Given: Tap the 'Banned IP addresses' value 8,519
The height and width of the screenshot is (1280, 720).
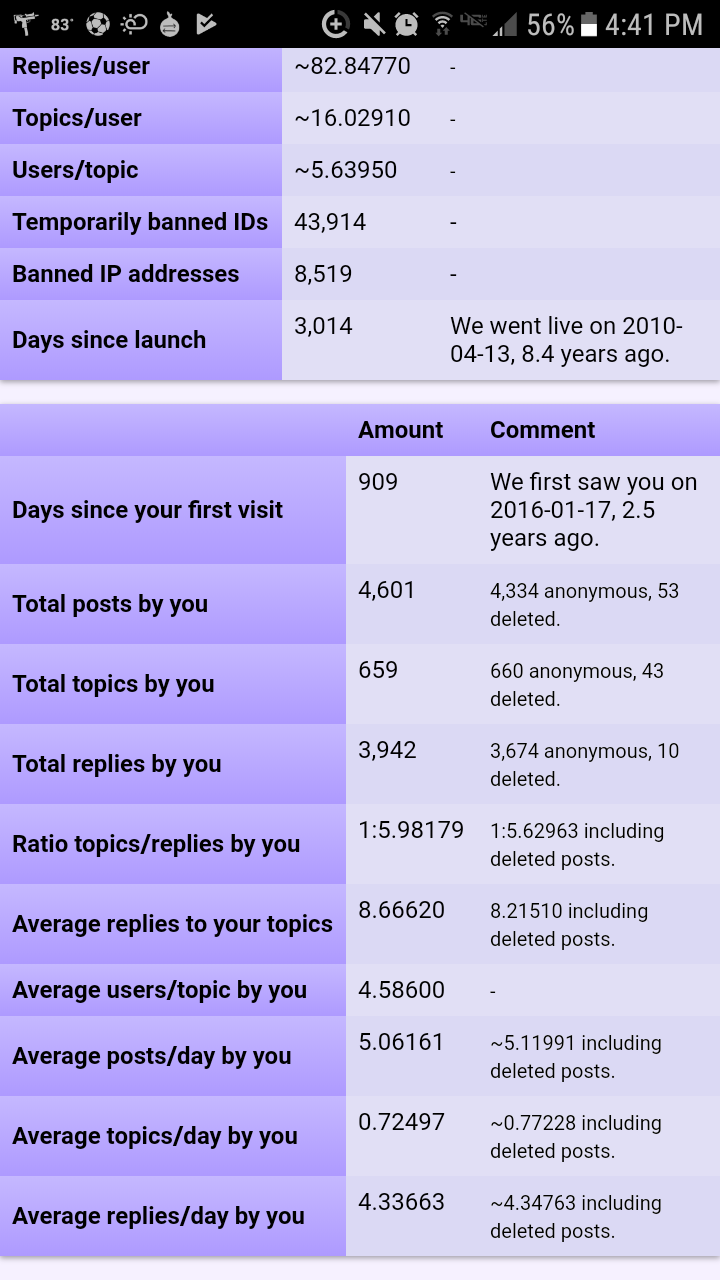Looking at the screenshot, I should coord(323,274).
